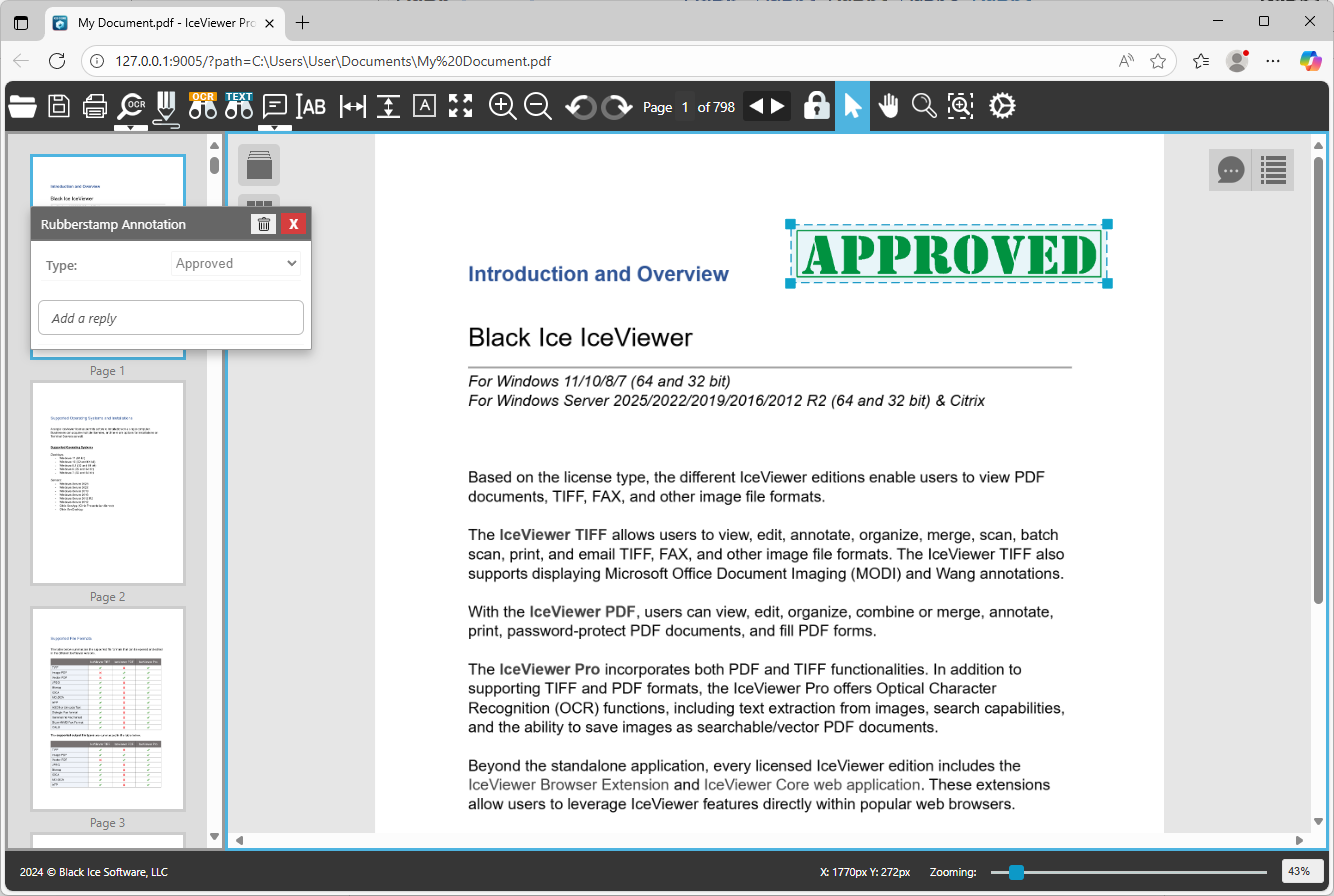Activate the hand pan tool
1334x896 pixels.
click(888, 106)
